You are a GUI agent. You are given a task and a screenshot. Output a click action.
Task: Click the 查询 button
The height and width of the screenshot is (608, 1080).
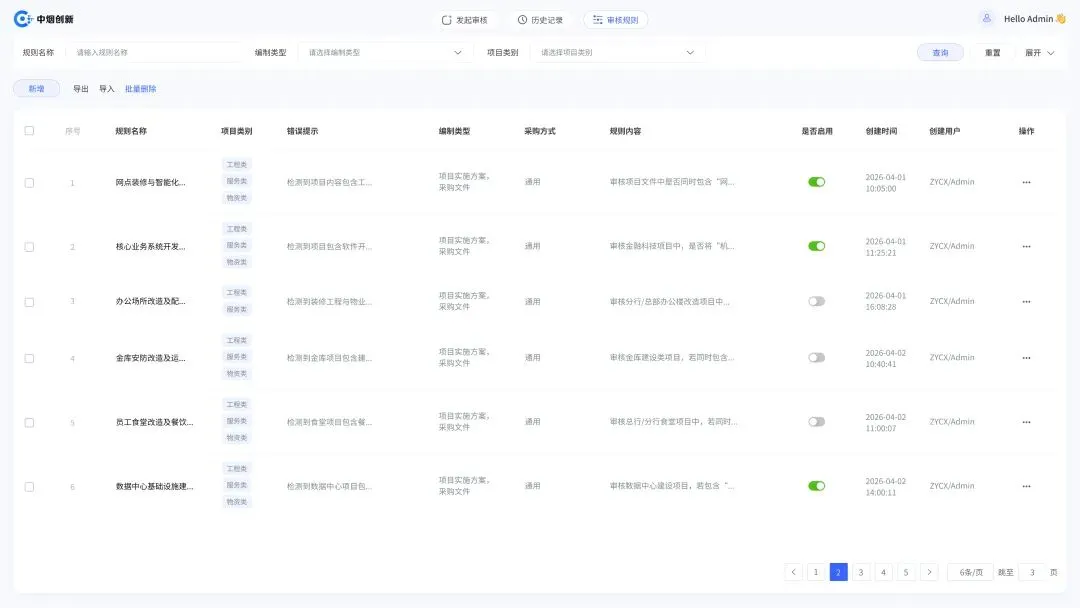click(x=940, y=52)
